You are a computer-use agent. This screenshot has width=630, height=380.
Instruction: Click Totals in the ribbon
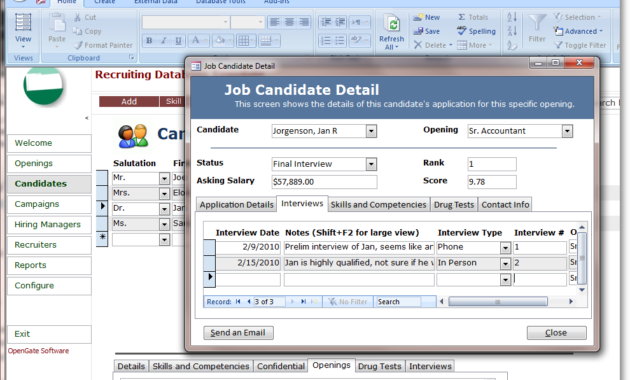(x=473, y=17)
